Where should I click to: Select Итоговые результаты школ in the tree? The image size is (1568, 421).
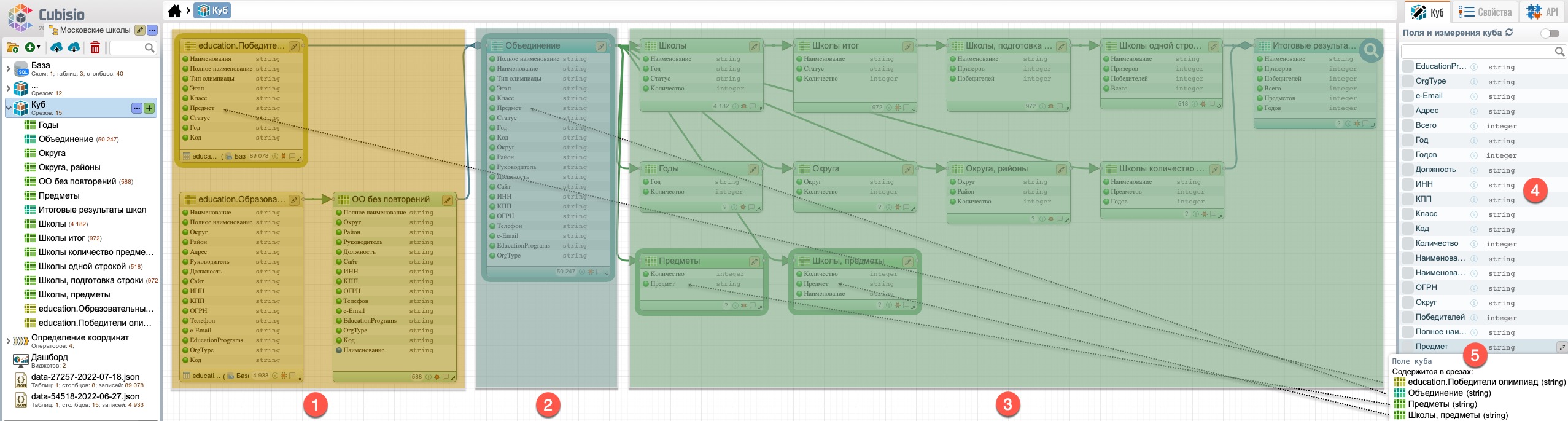[92, 210]
